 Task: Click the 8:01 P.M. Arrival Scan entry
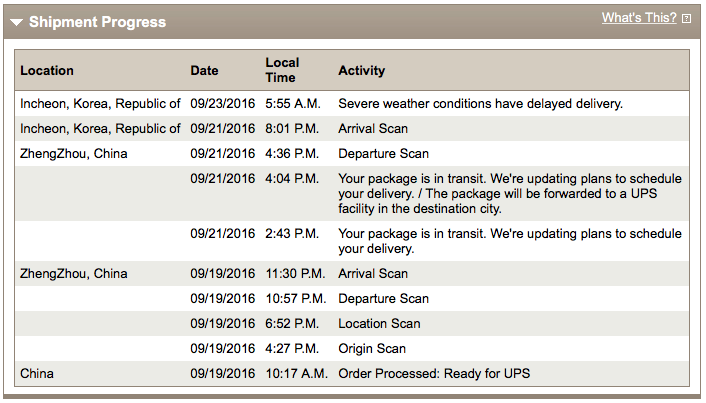(373, 129)
